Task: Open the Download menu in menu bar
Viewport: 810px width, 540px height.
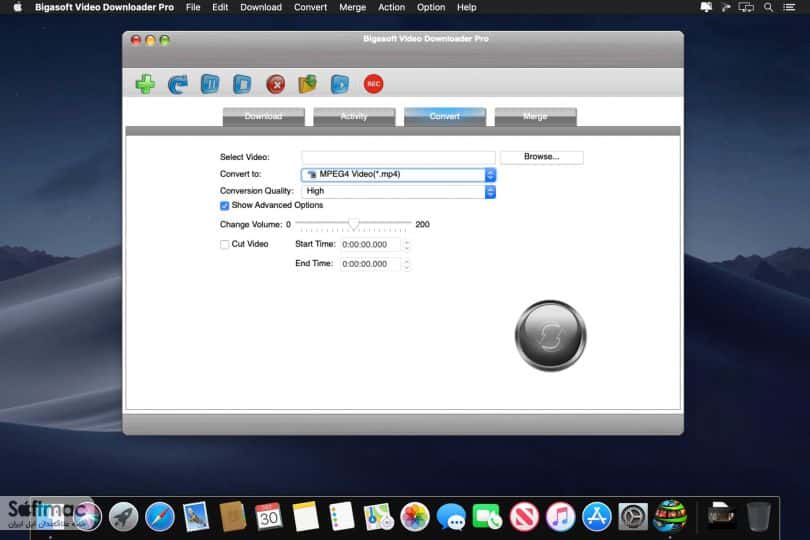Action: (261, 7)
